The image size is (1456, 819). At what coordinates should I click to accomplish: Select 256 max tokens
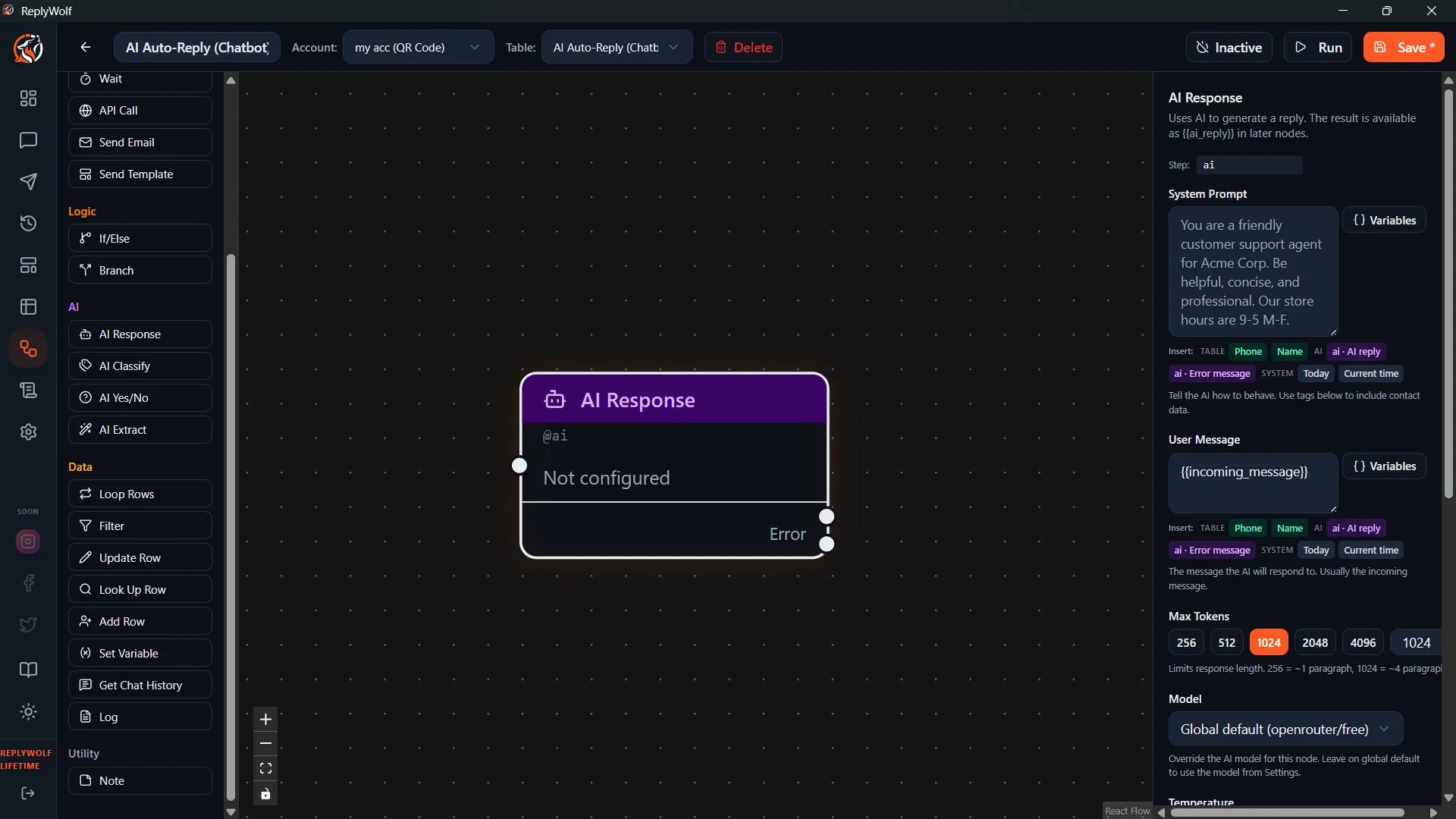point(1186,642)
